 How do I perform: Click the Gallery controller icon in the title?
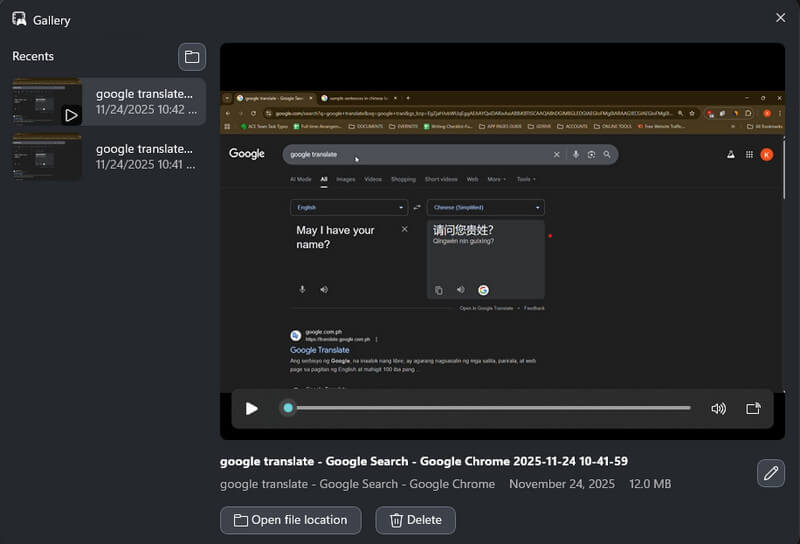19,19
